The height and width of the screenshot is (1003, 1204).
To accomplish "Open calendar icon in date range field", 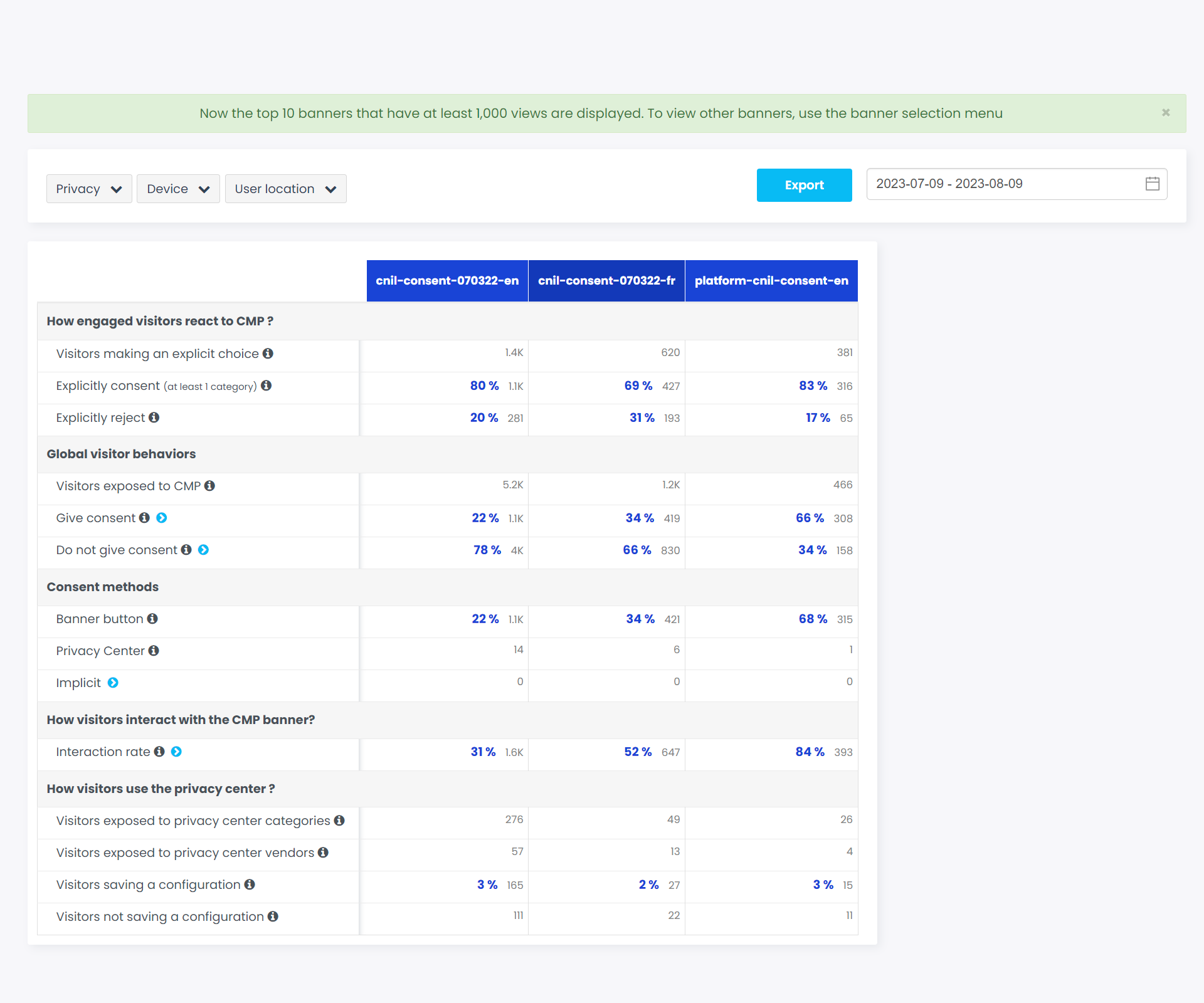I will 1152,184.
